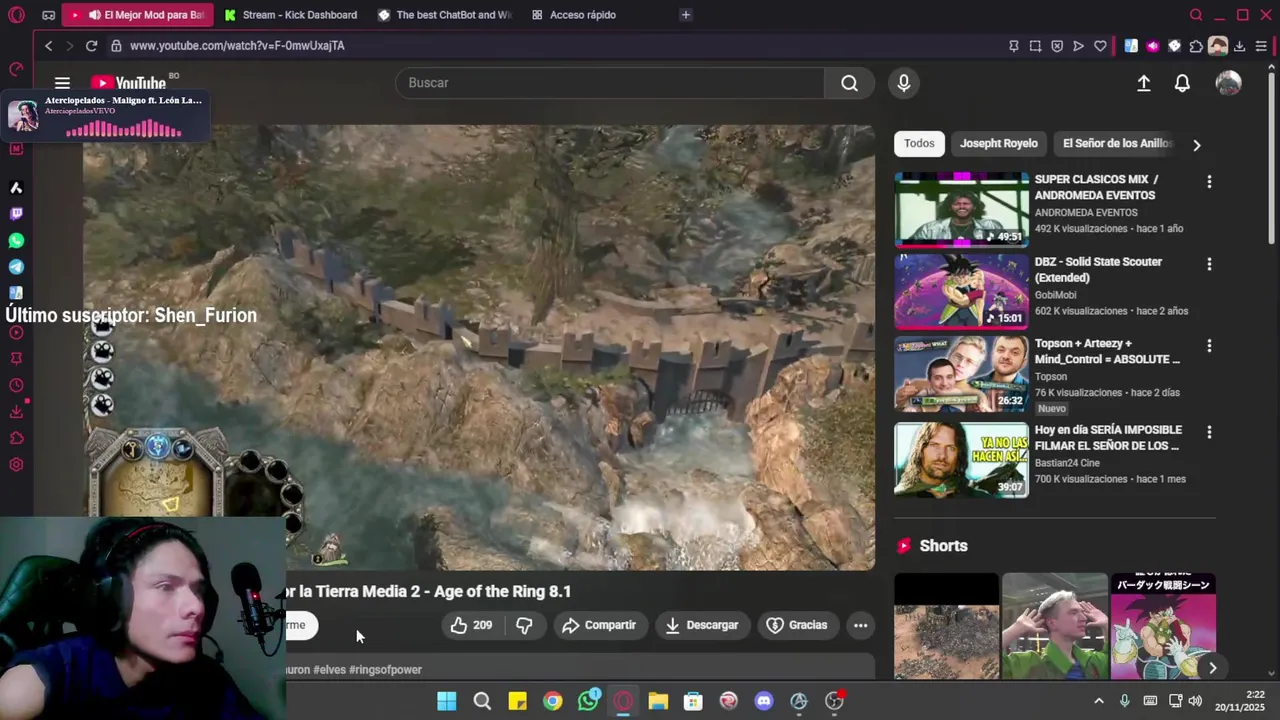Open the Opera menu logo

[x=16, y=15]
